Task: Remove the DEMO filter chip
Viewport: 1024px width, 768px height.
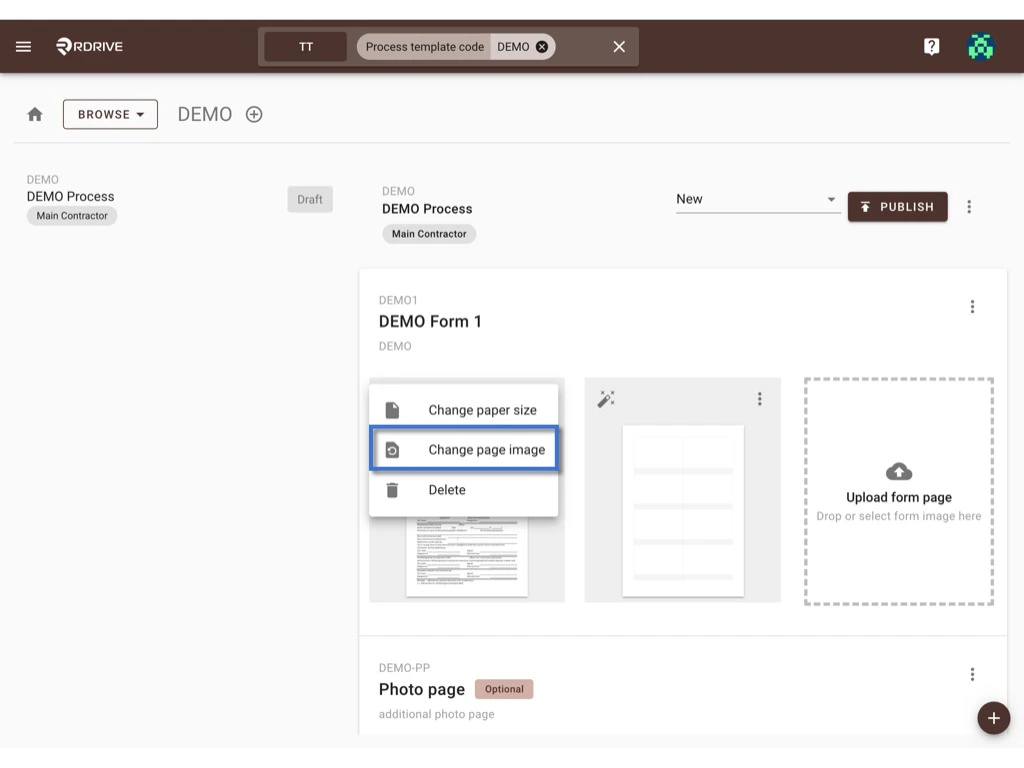Action: tap(541, 46)
